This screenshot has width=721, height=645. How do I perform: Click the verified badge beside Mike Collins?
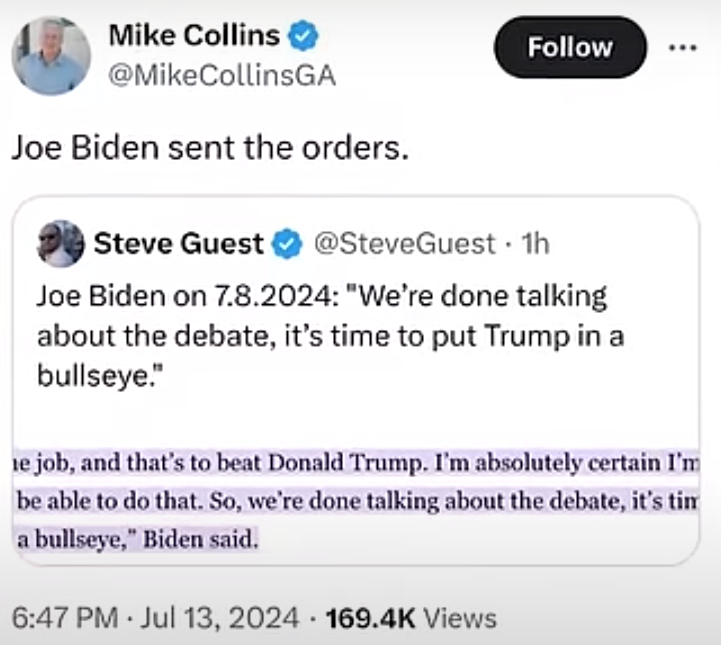[x=304, y=37]
